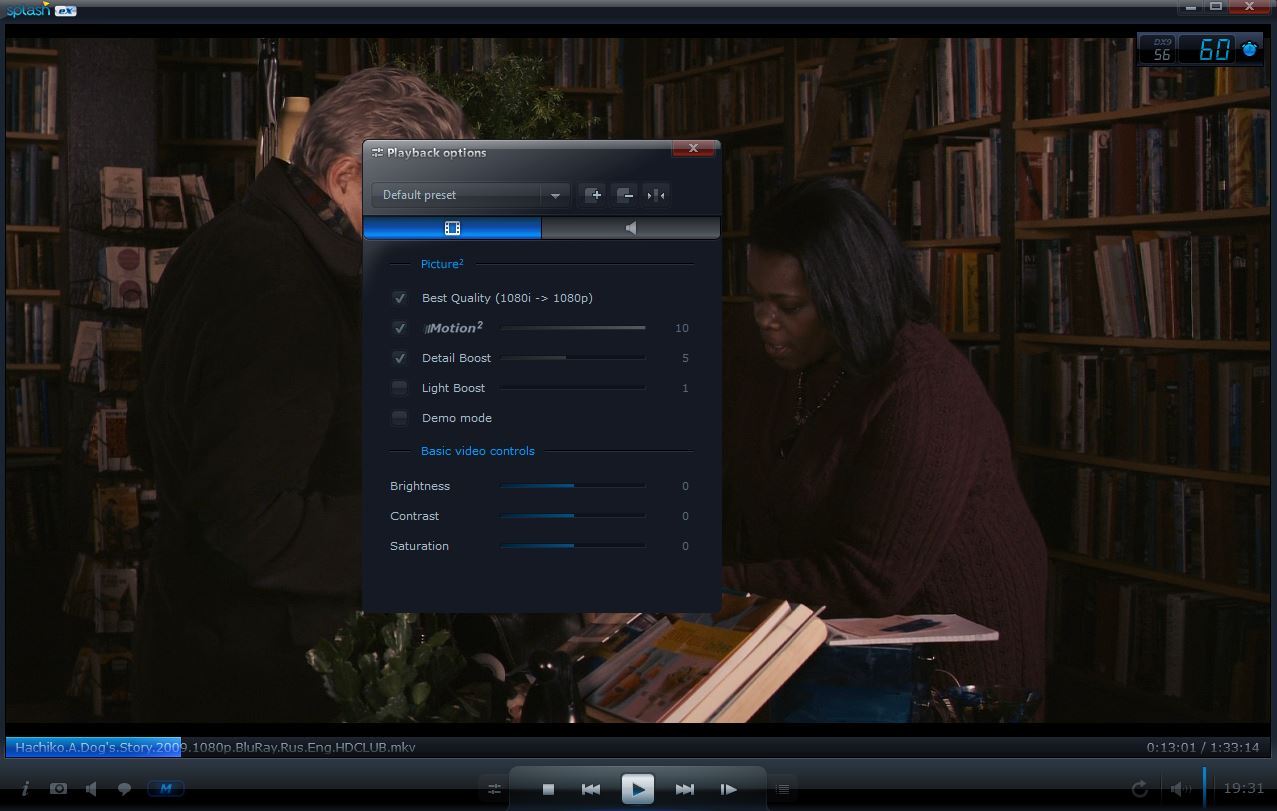Advance one frame with step button

729,789
